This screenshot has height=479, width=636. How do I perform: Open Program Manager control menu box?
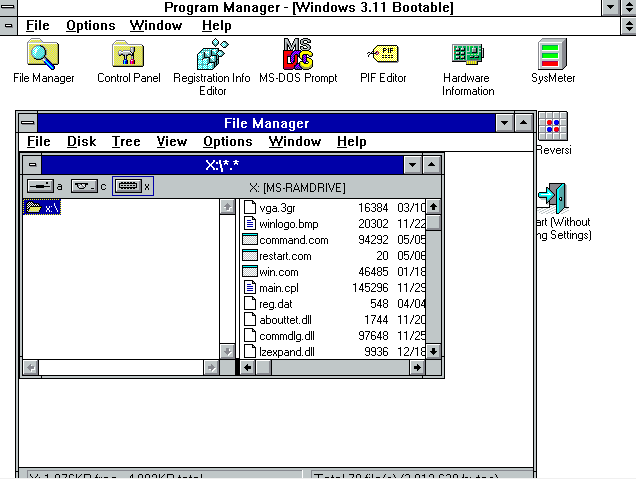point(9,7)
